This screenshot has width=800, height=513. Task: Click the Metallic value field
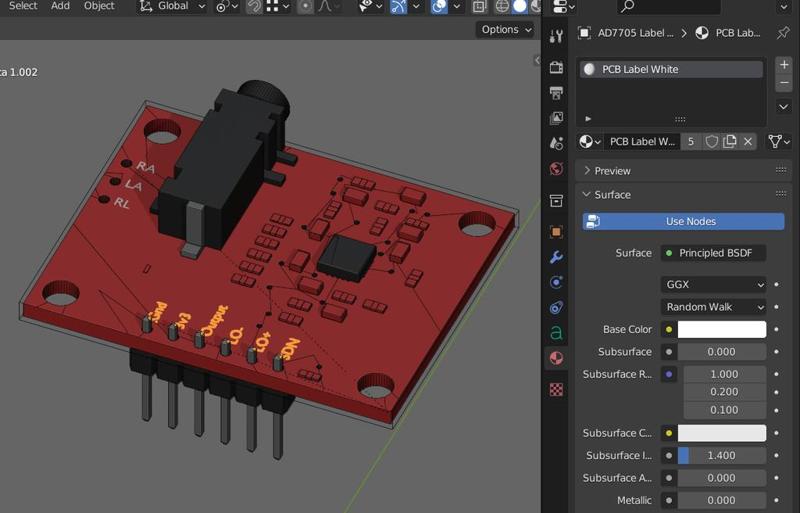(722, 500)
